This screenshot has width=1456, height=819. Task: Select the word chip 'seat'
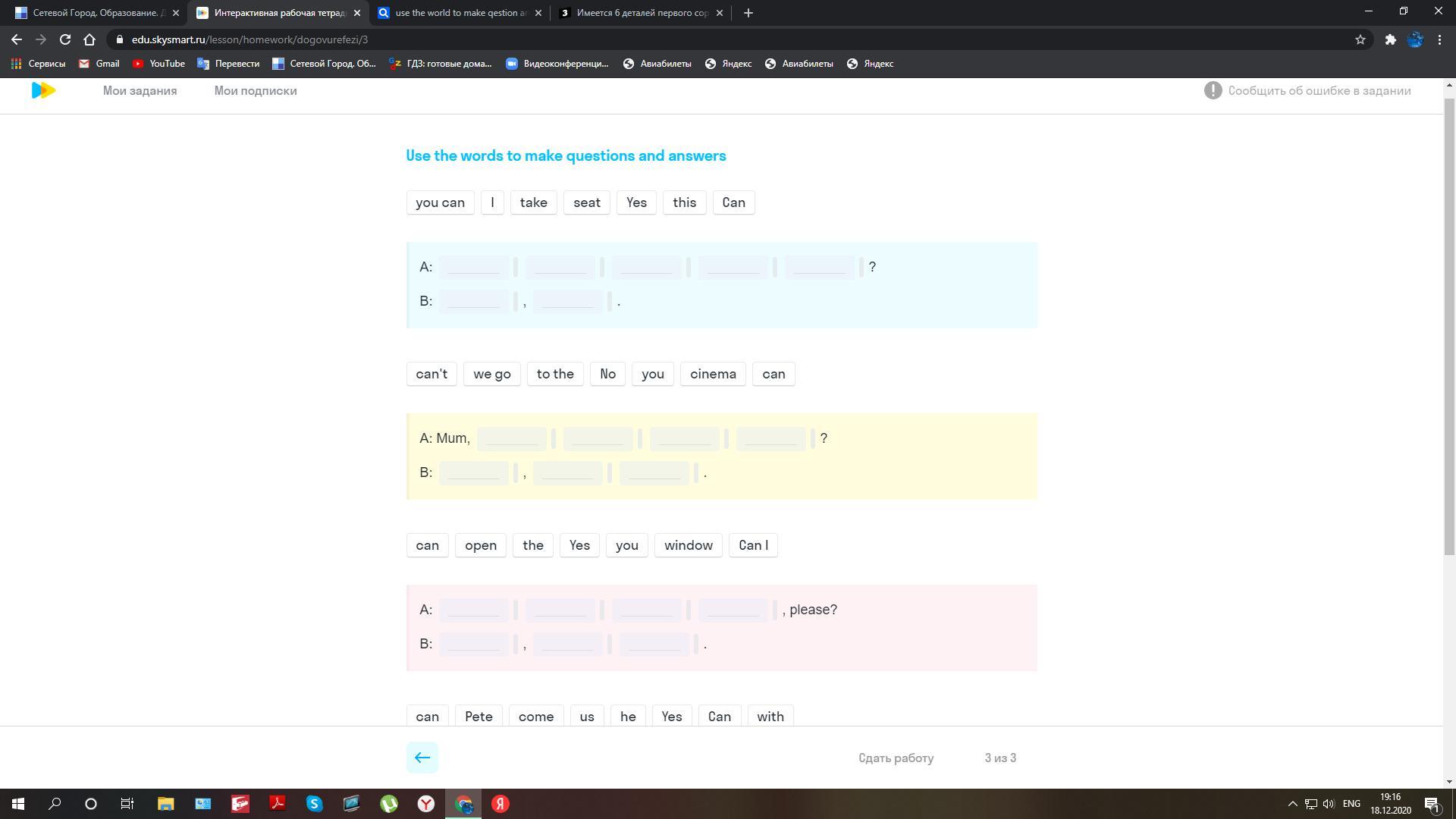point(586,202)
